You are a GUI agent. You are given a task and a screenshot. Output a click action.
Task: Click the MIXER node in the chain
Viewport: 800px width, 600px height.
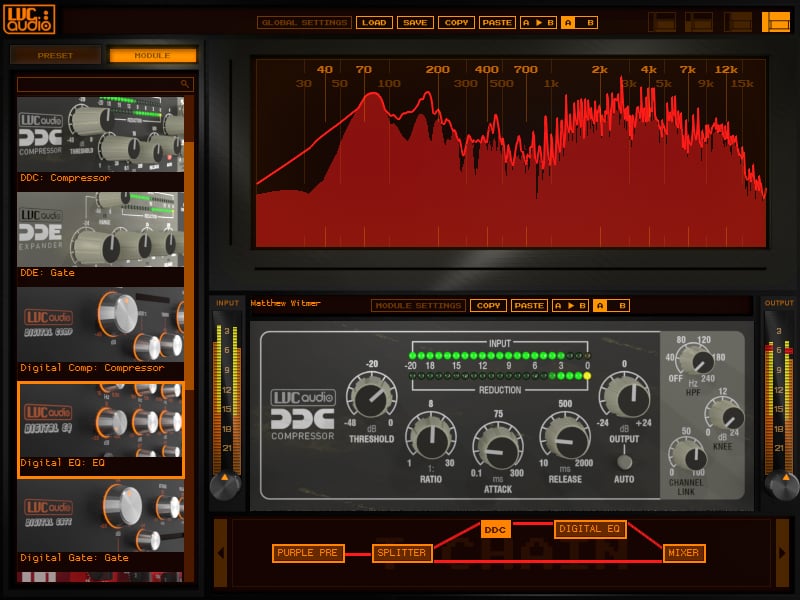(684, 553)
